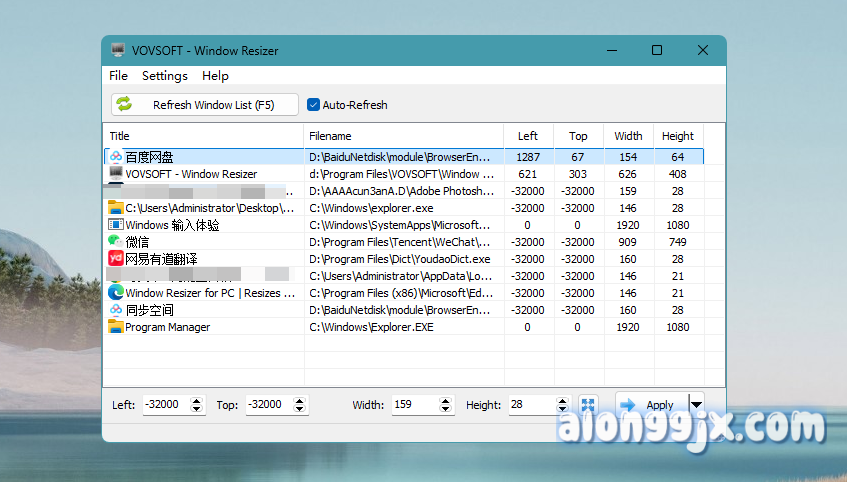Open the Settings menu
The height and width of the screenshot is (482, 847).
click(x=165, y=76)
